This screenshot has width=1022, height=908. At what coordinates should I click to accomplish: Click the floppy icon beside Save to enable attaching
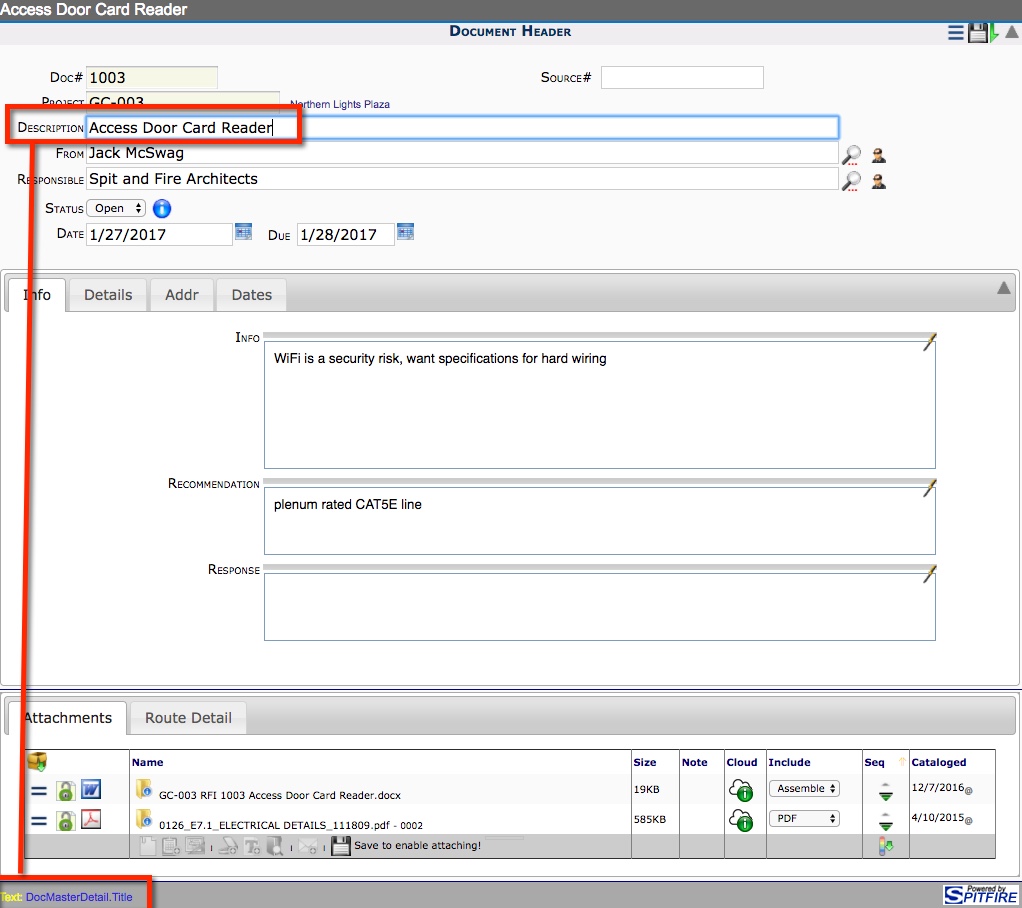(x=341, y=846)
